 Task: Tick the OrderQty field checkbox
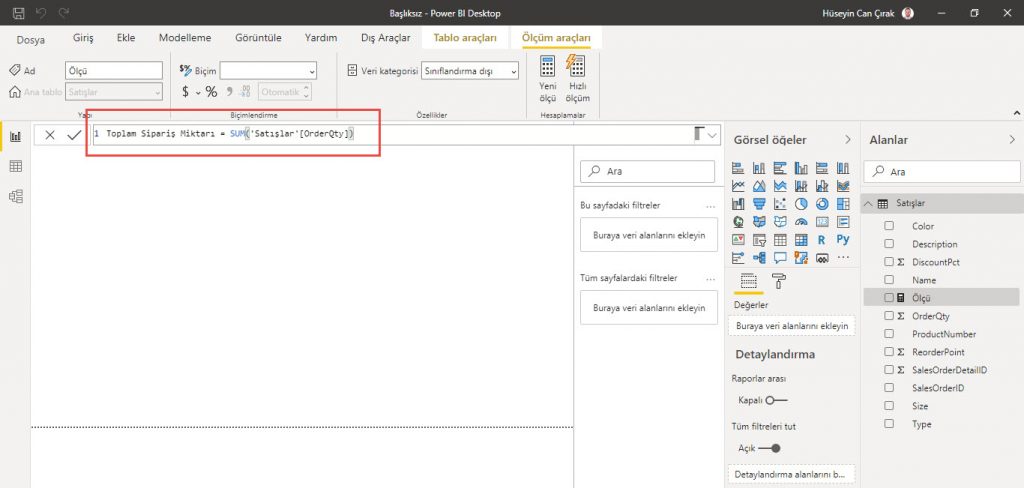pos(889,316)
